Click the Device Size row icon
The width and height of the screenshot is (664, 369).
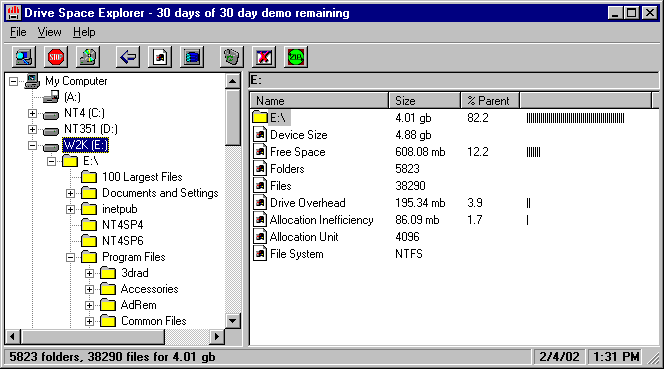tap(260, 135)
